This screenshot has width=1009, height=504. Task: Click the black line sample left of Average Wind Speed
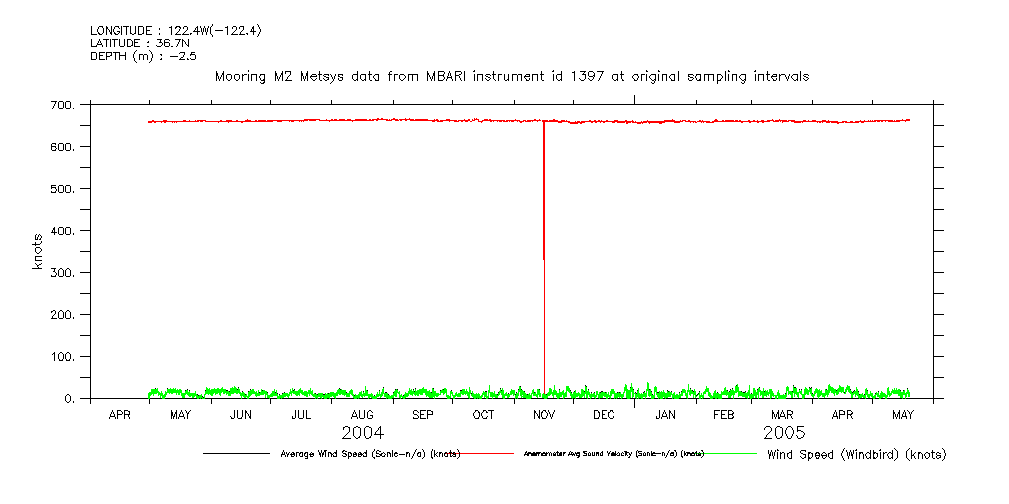pyautogui.click(x=236, y=453)
